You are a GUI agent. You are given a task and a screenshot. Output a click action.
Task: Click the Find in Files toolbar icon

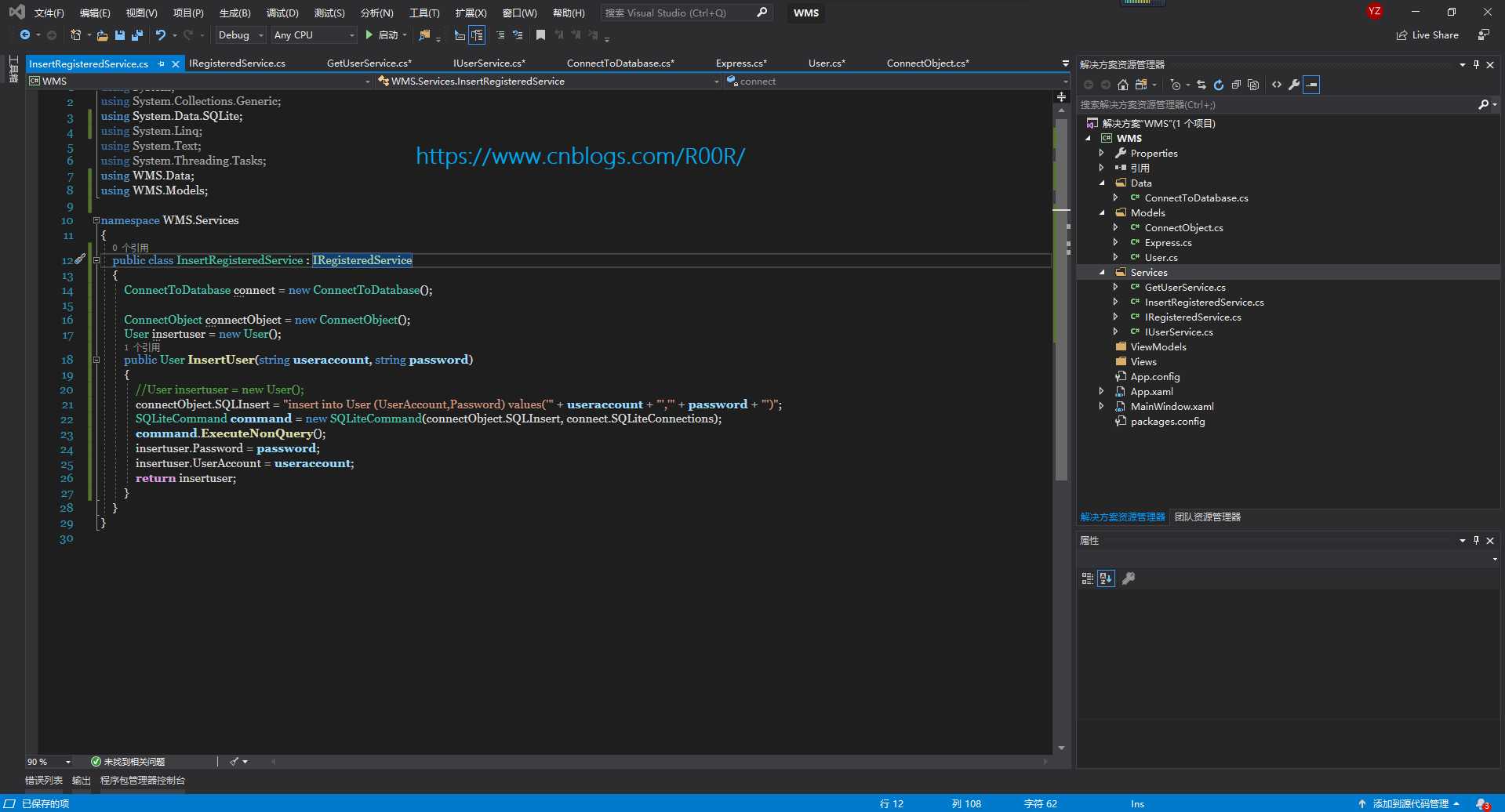425,35
